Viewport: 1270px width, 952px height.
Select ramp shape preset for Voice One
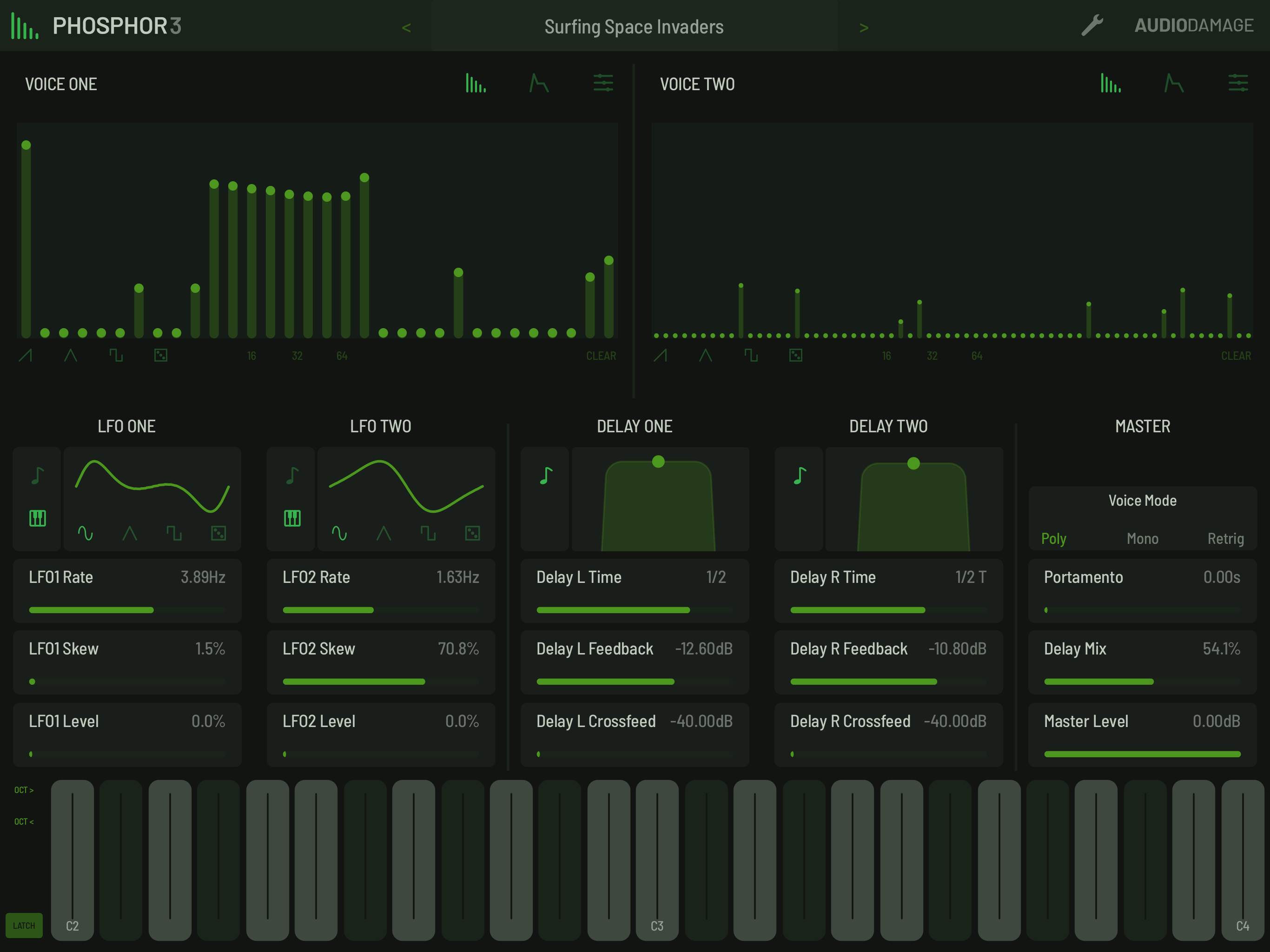(26, 356)
